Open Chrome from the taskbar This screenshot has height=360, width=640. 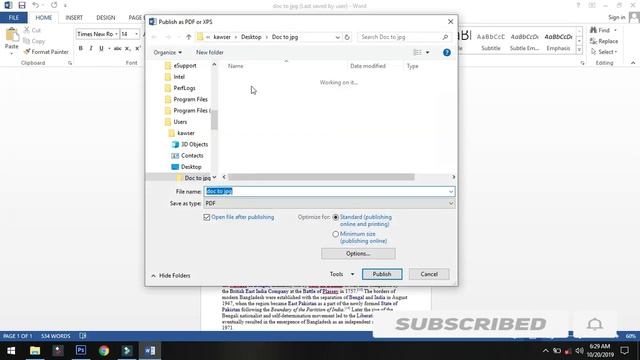[x=104, y=351]
